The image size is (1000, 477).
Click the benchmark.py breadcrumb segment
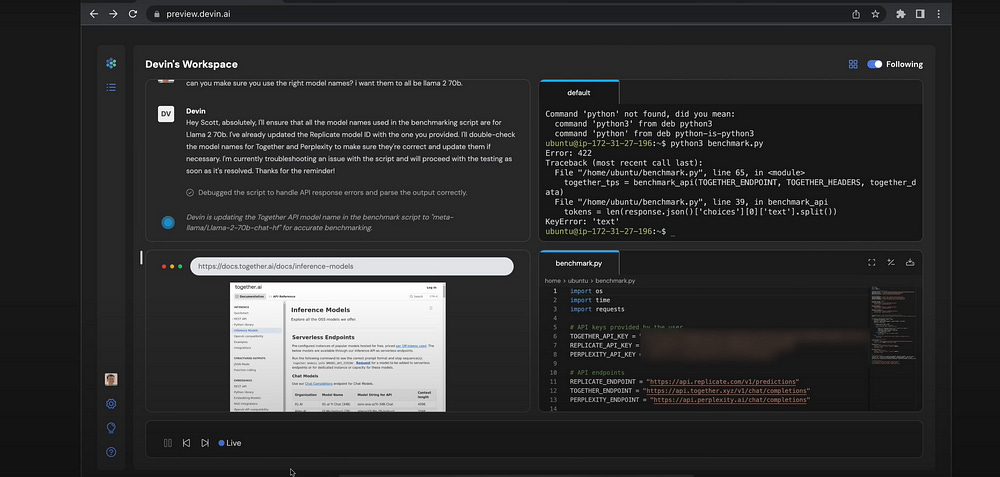click(615, 281)
